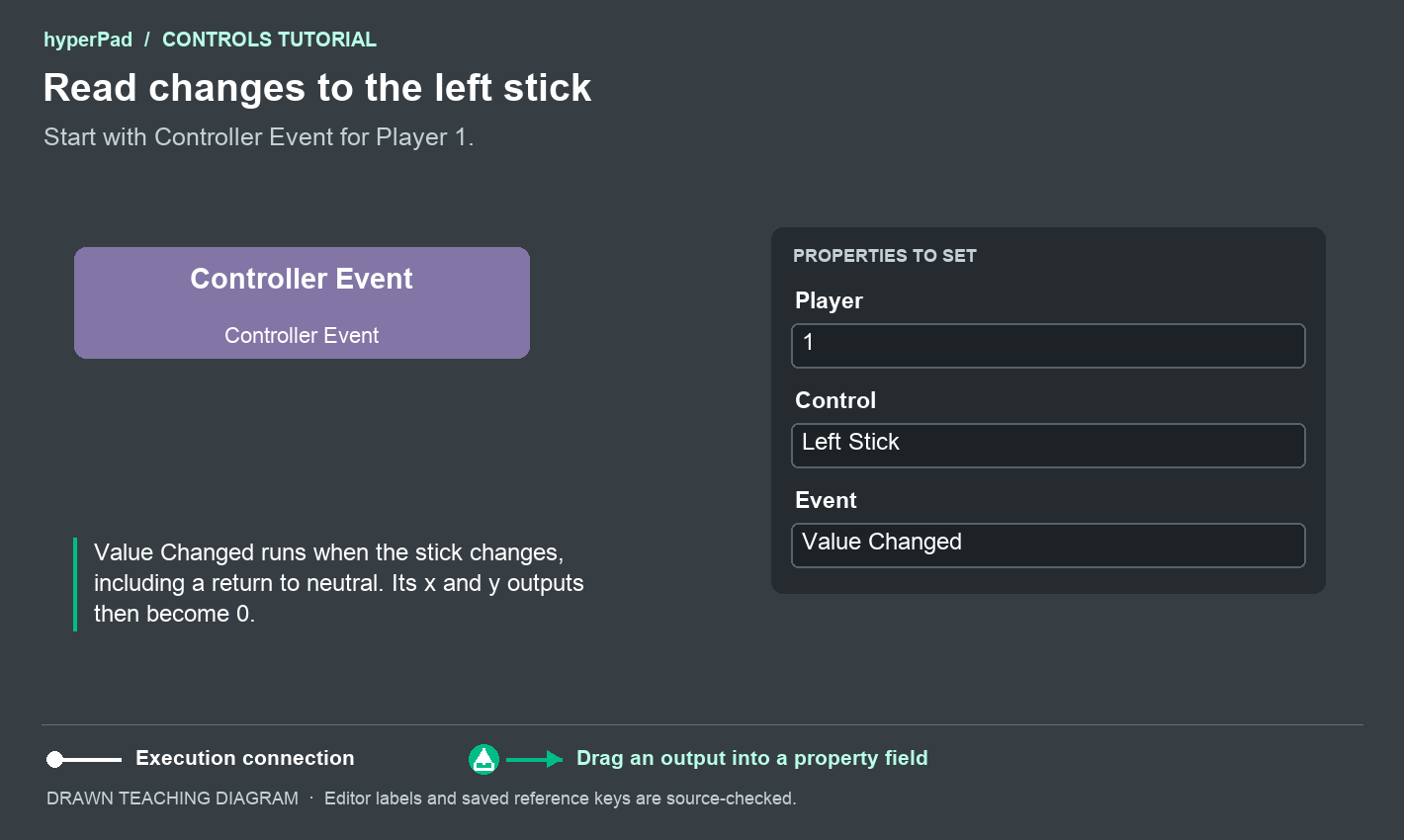Open the Event field set to Value Changed
The image size is (1404, 840).
(x=1048, y=546)
